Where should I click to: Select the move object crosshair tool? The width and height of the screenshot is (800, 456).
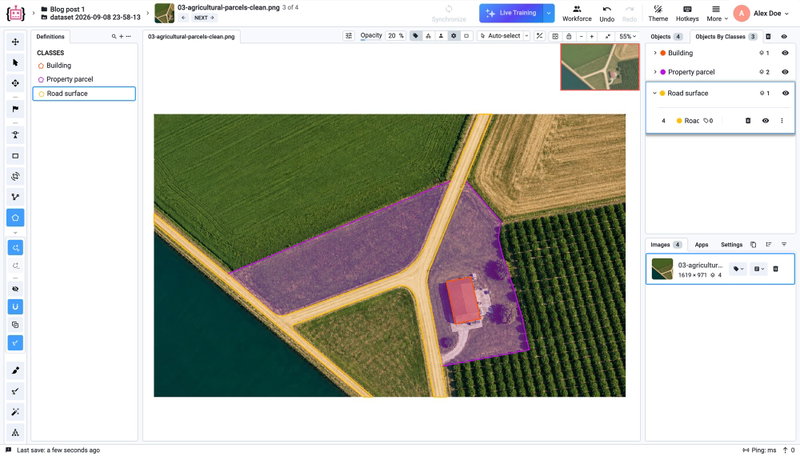point(15,83)
